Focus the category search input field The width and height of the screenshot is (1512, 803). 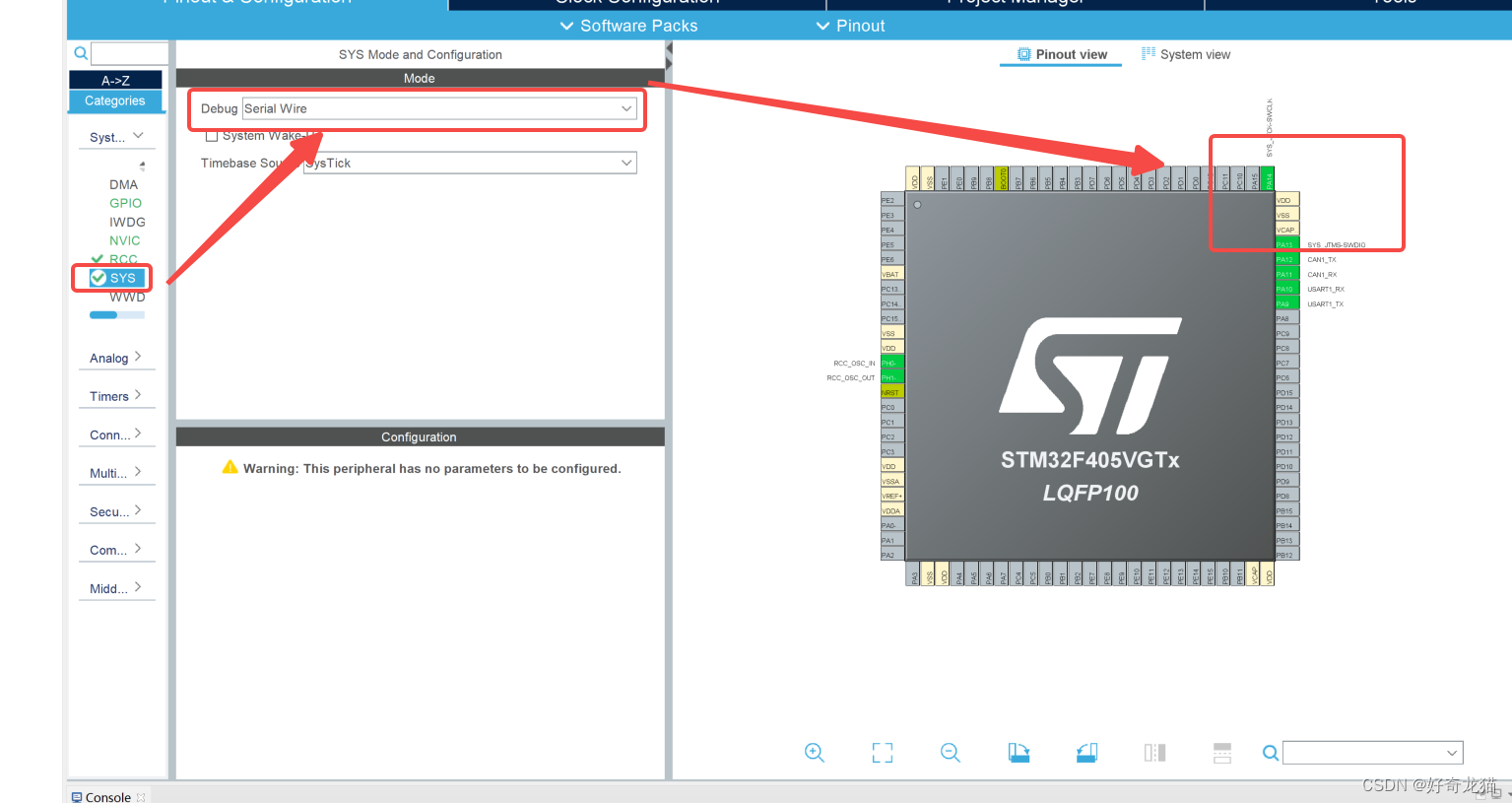(x=129, y=53)
